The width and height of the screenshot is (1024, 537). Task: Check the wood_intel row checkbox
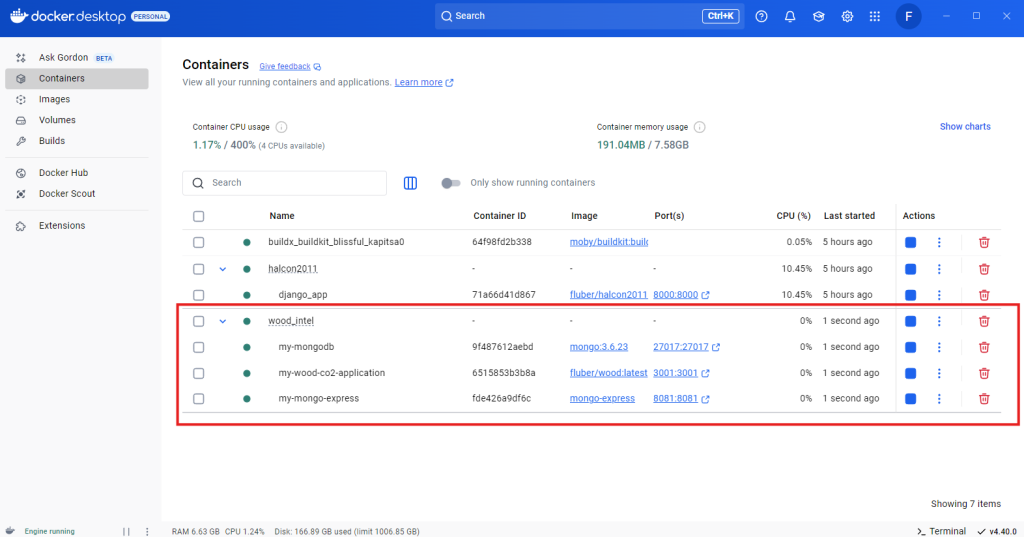199,321
